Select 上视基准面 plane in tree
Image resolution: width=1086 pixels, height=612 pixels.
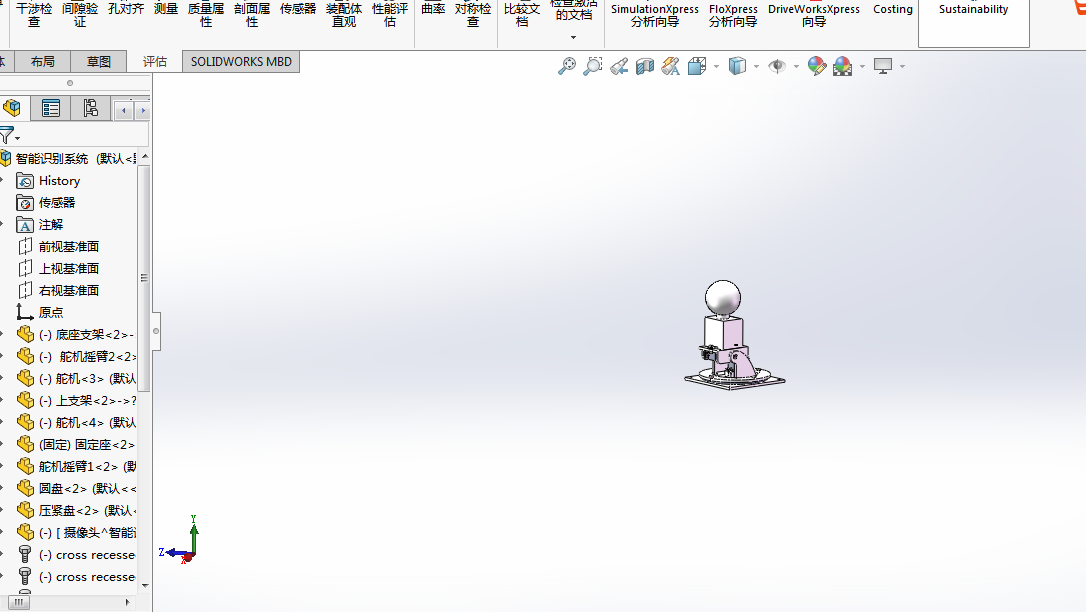pyautogui.click(x=57, y=269)
